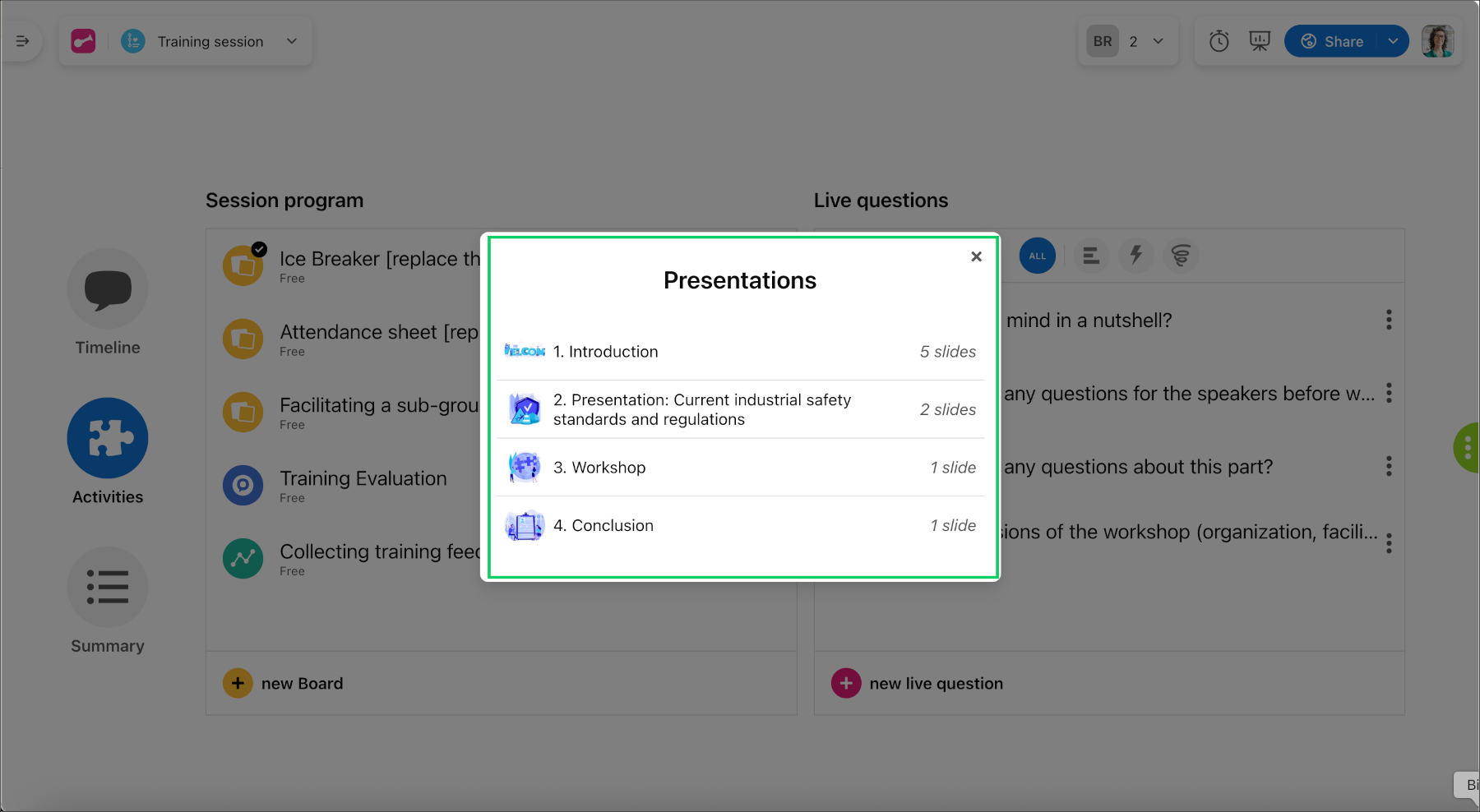Click the Training Evaluation quiz icon
Viewport: 1480px width, 812px height.
243,485
